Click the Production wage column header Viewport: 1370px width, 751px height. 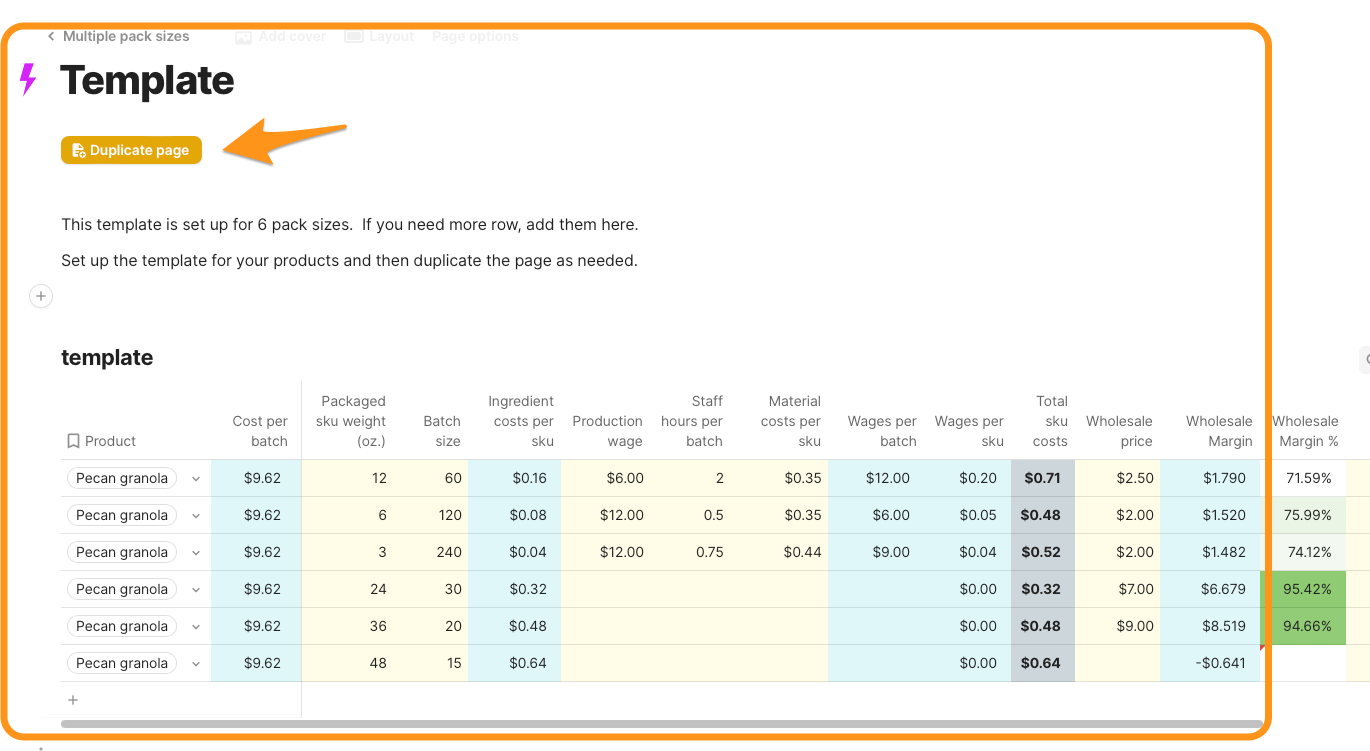(606, 431)
